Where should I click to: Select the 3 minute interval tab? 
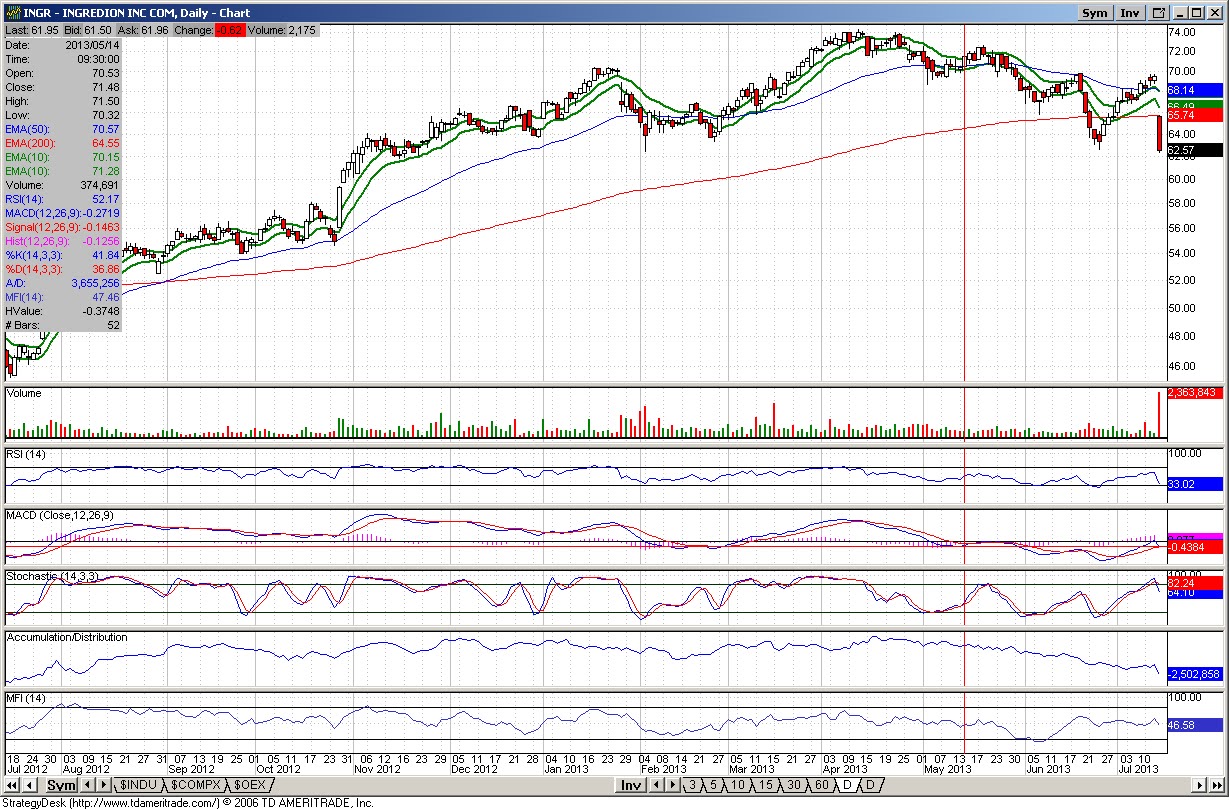(x=692, y=785)
